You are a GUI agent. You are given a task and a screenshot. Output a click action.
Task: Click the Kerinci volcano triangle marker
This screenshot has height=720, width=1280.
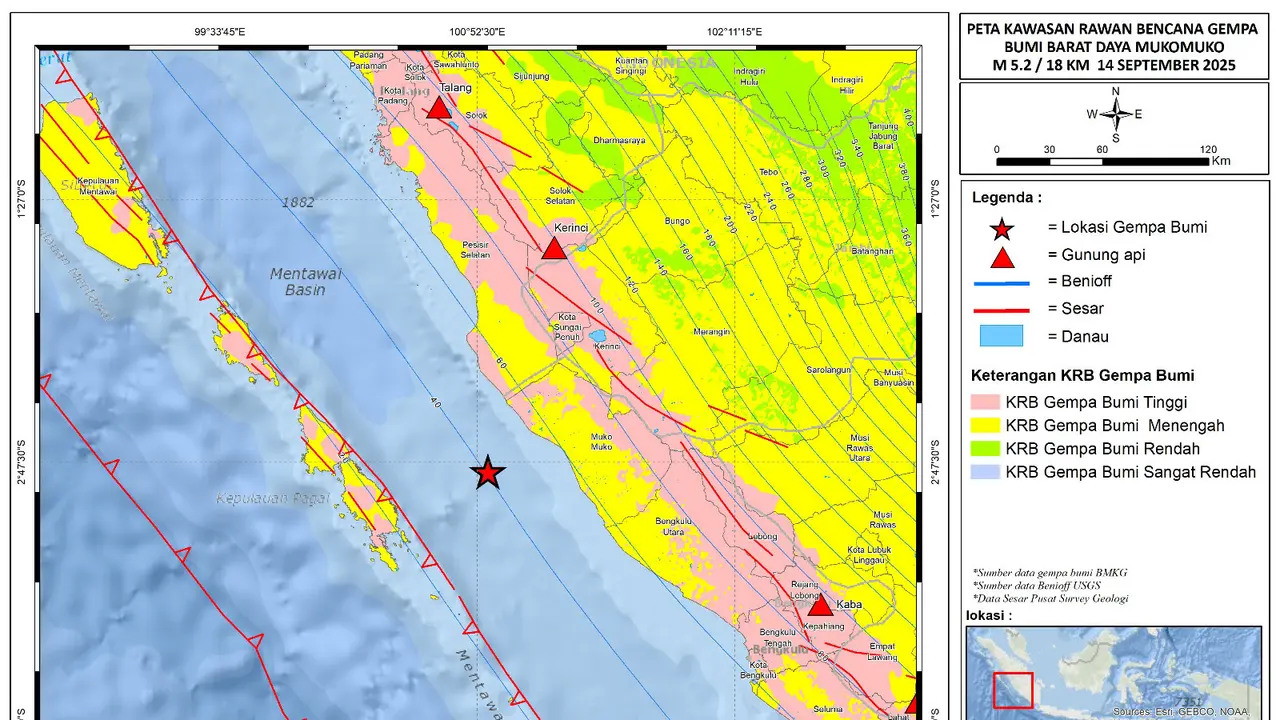[x=554, y=248]
